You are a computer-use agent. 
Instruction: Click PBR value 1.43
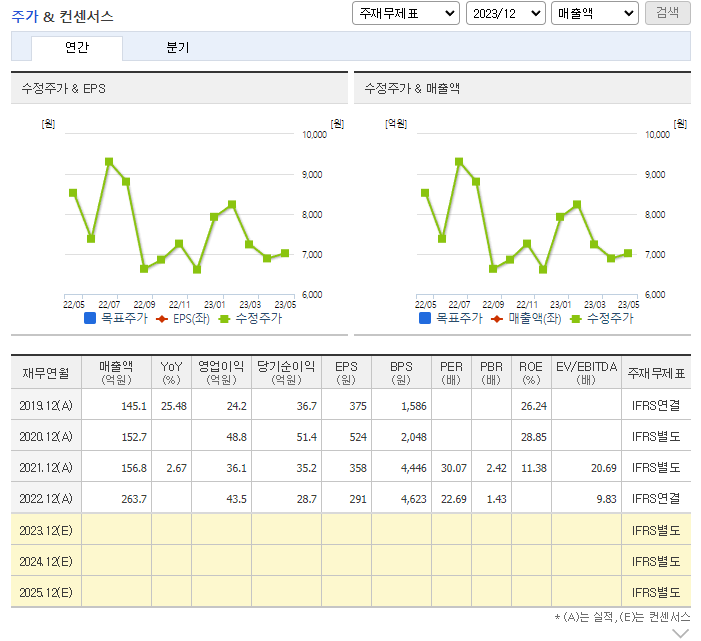click(496, 499)
